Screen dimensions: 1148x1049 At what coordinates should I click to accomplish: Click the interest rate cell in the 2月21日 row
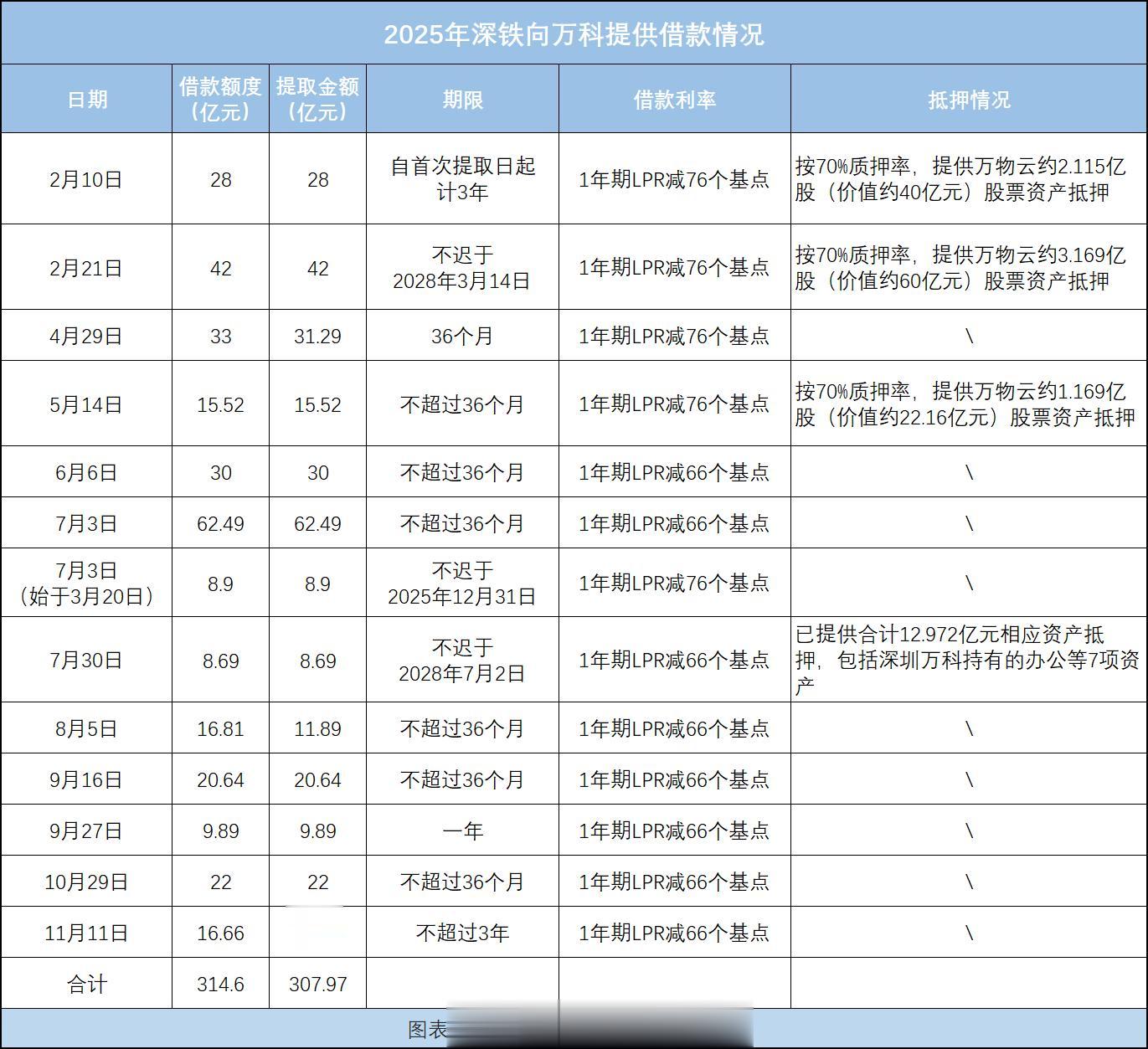pos(674,268)
